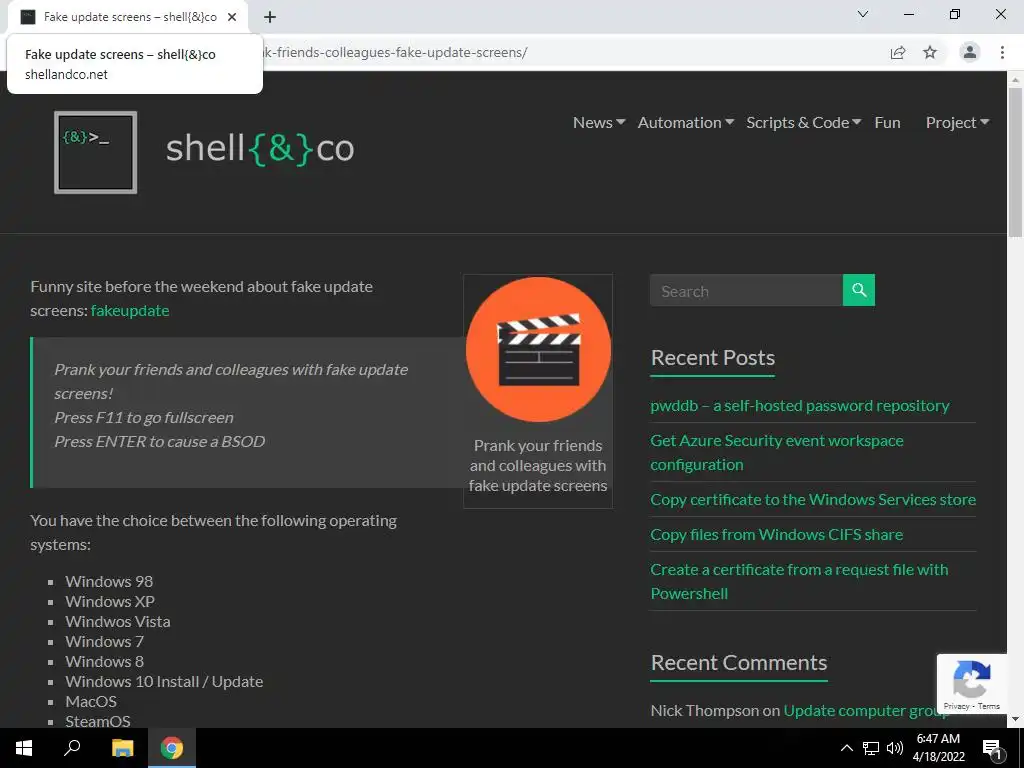Viewport: 1024px width, 768px height.
Task: Click the Recent Comments heading
Action: (x=739, y=663)
